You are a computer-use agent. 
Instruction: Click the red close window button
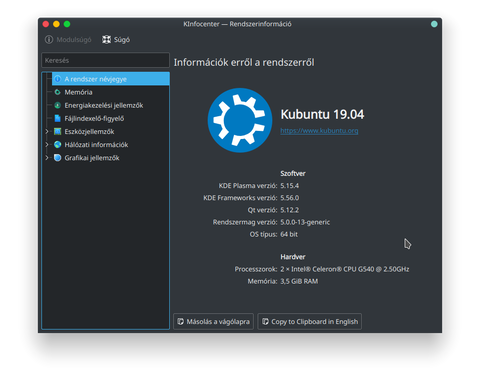click(46, 24)
